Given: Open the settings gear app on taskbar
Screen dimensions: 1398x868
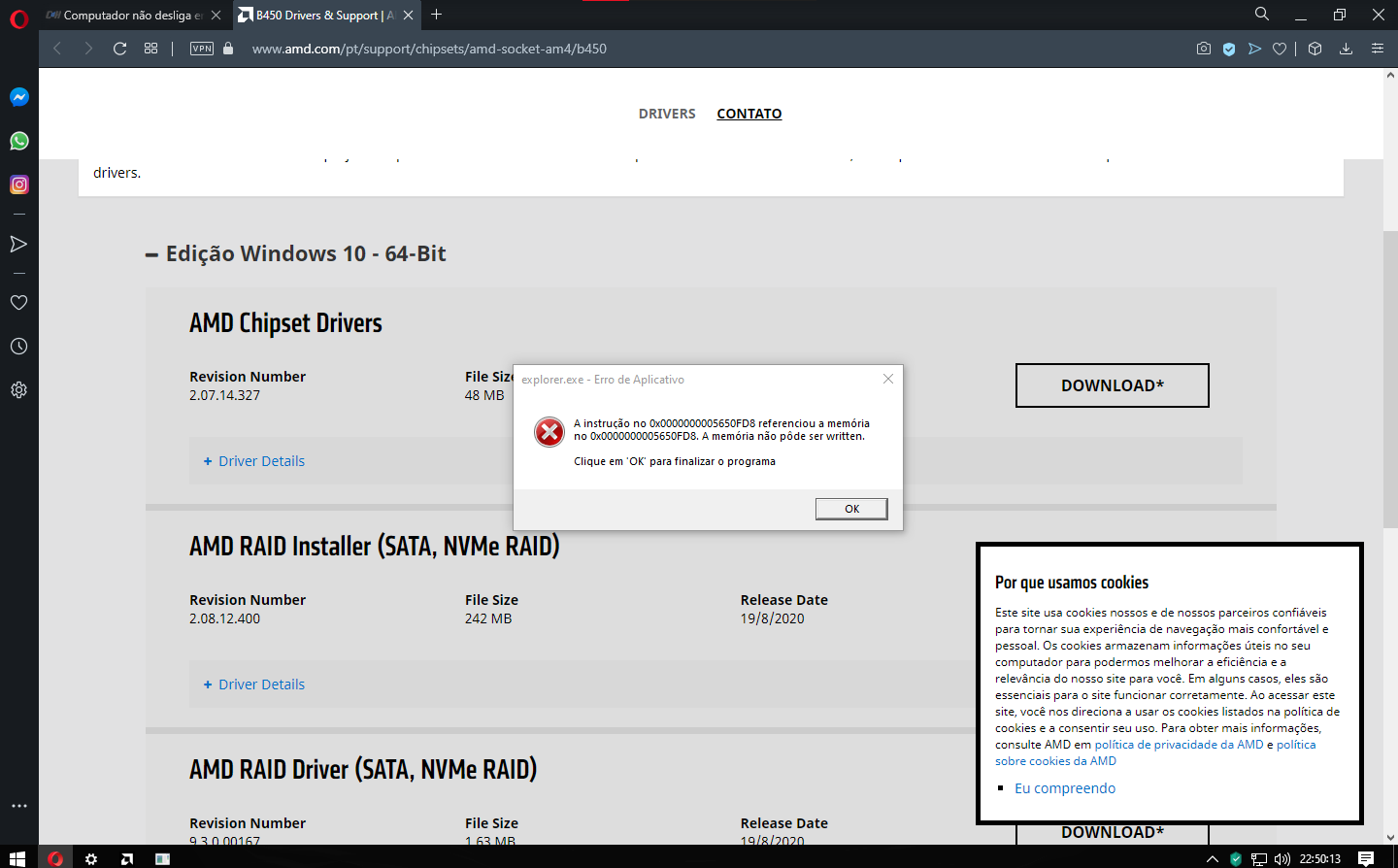Looking at the screenshot, I should 91,858.
